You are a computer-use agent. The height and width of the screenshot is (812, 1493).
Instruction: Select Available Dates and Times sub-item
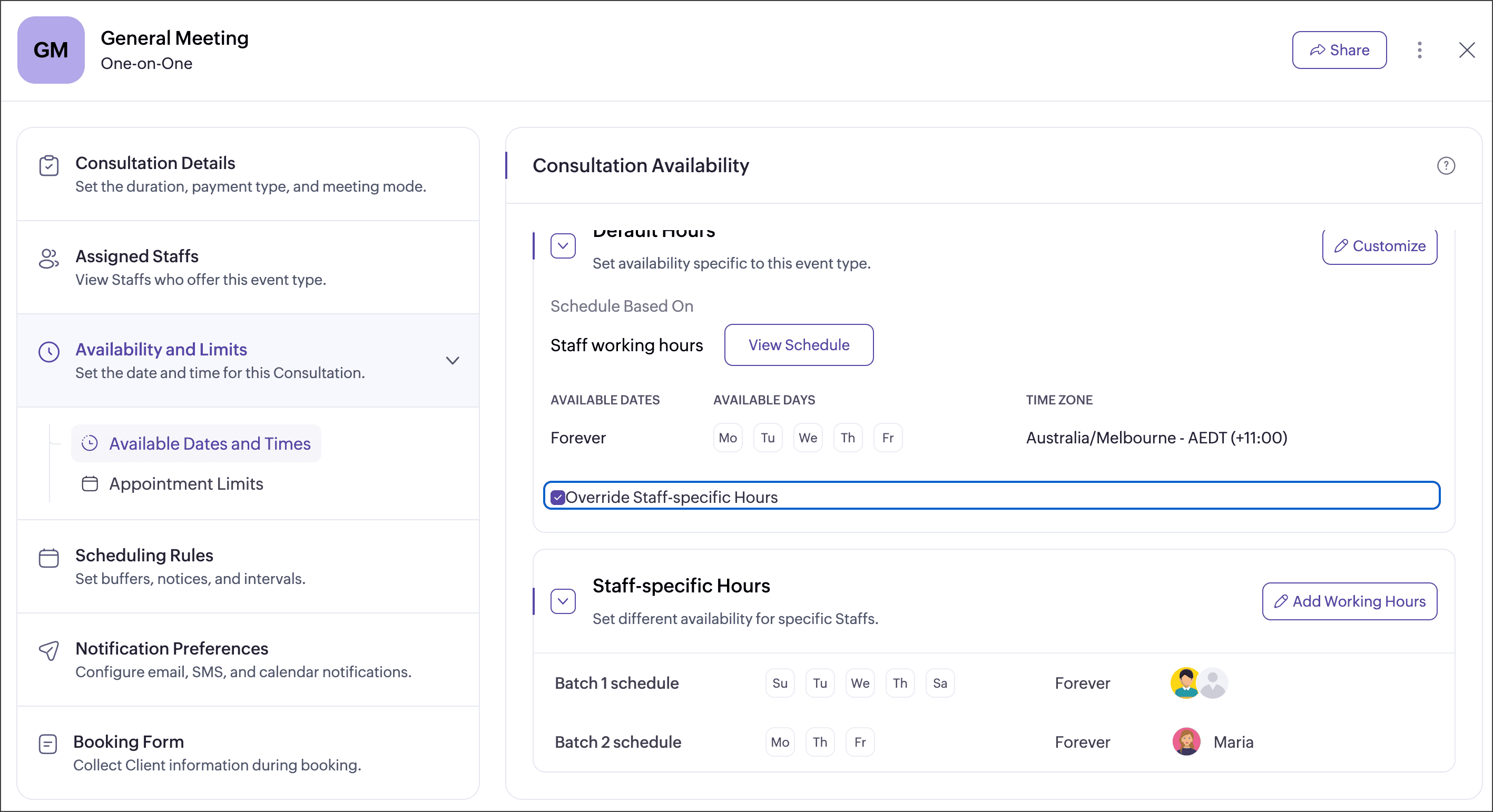209,443
